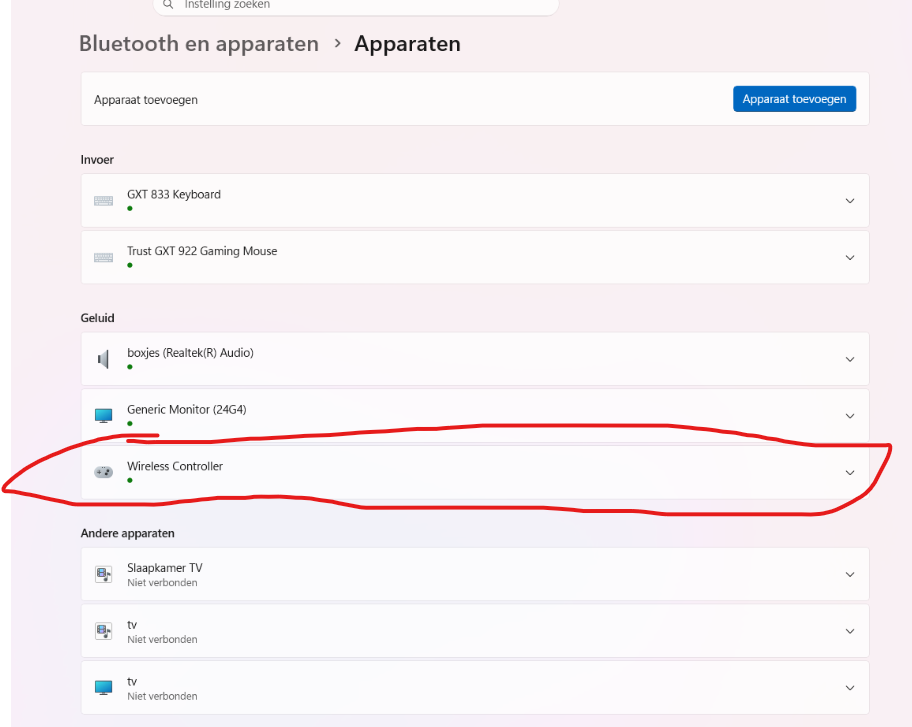Click the Invoer section heading
Viewport: 912px width, 727px height.
click(97, 160)
